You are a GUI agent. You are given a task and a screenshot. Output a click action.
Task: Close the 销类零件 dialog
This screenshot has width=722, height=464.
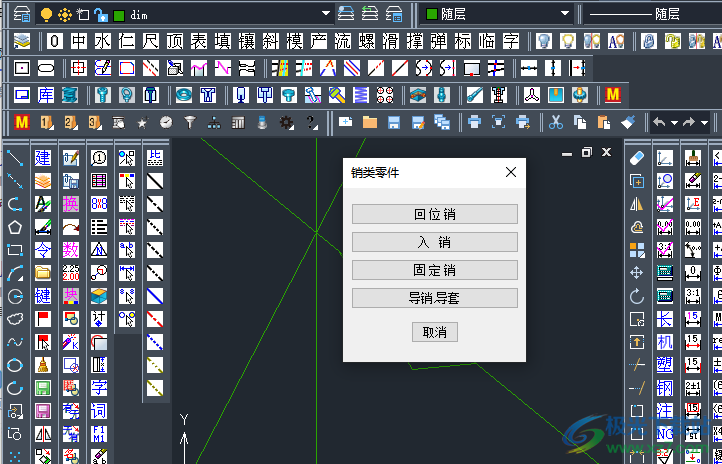click(x=511, y=172)
